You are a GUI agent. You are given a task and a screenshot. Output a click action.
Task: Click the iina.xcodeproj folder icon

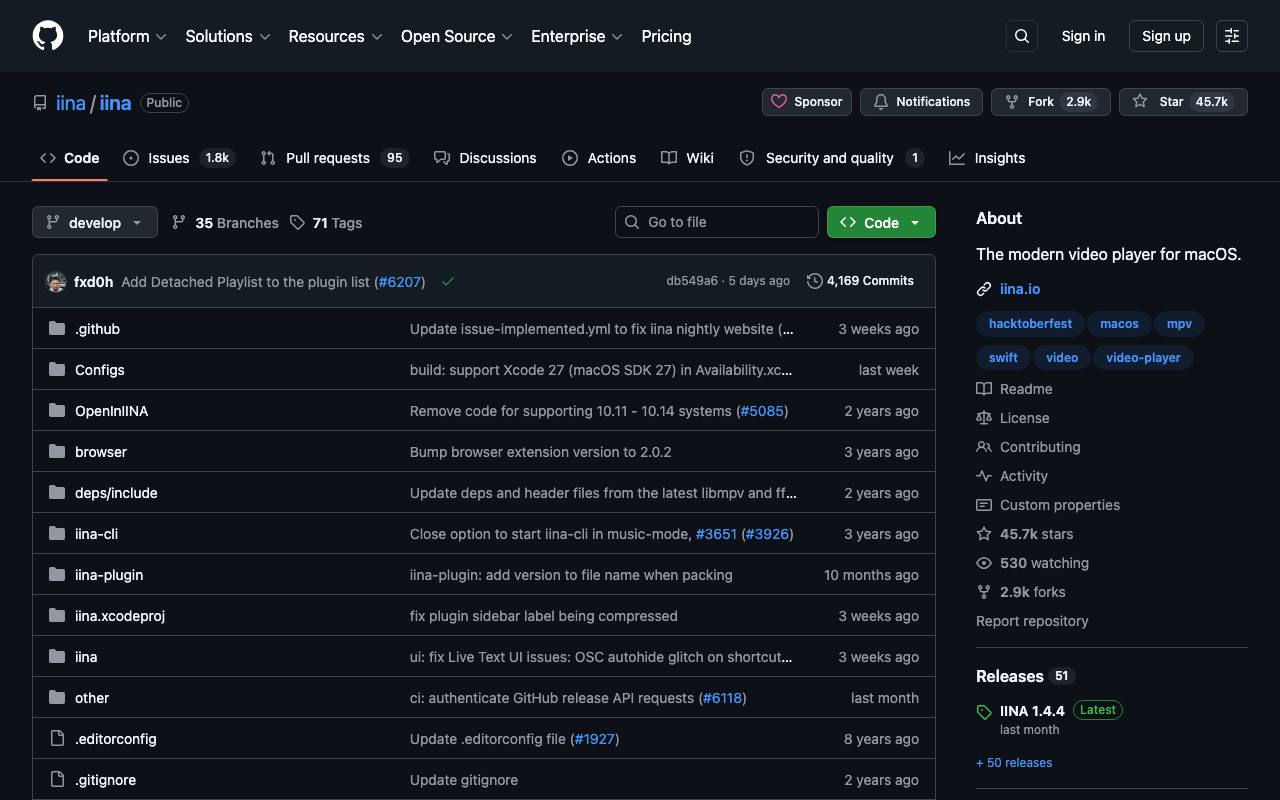pyautogui.click(x=57, y=616)
